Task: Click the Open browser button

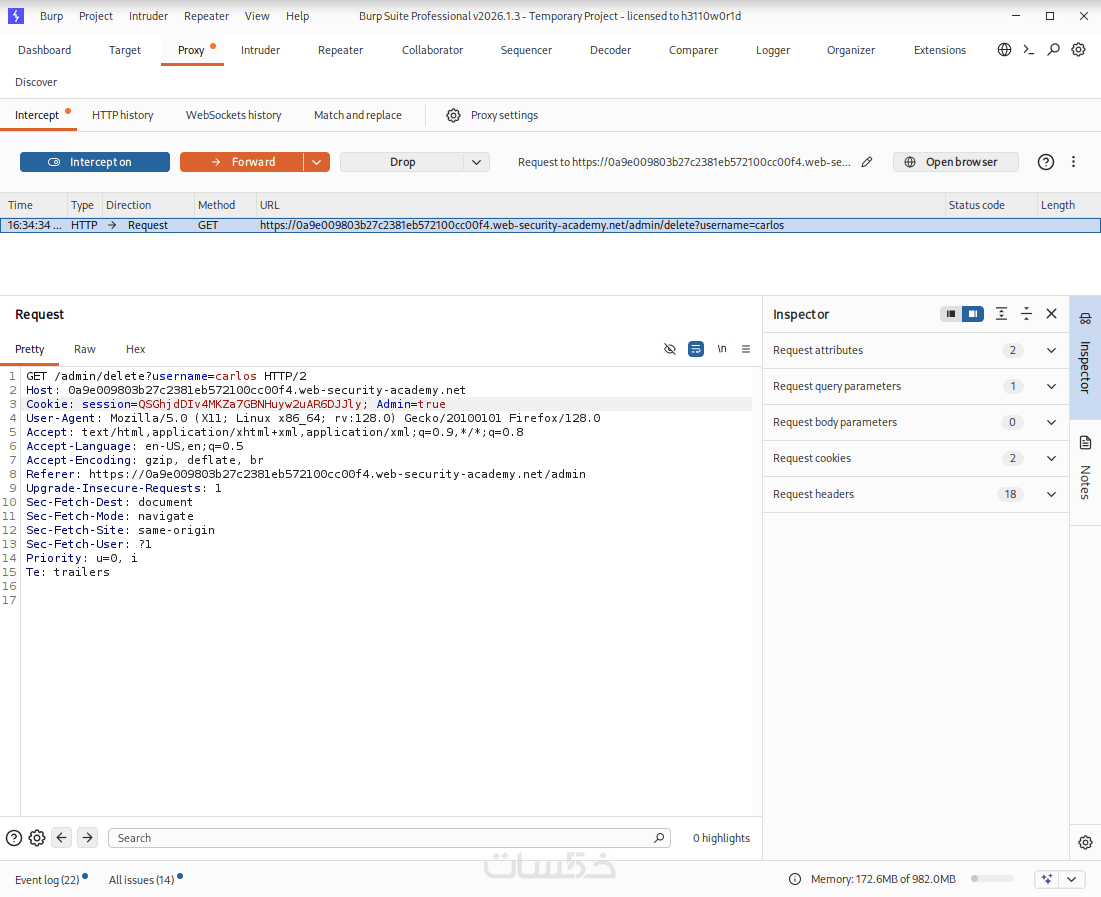Action: click(956, 162)
